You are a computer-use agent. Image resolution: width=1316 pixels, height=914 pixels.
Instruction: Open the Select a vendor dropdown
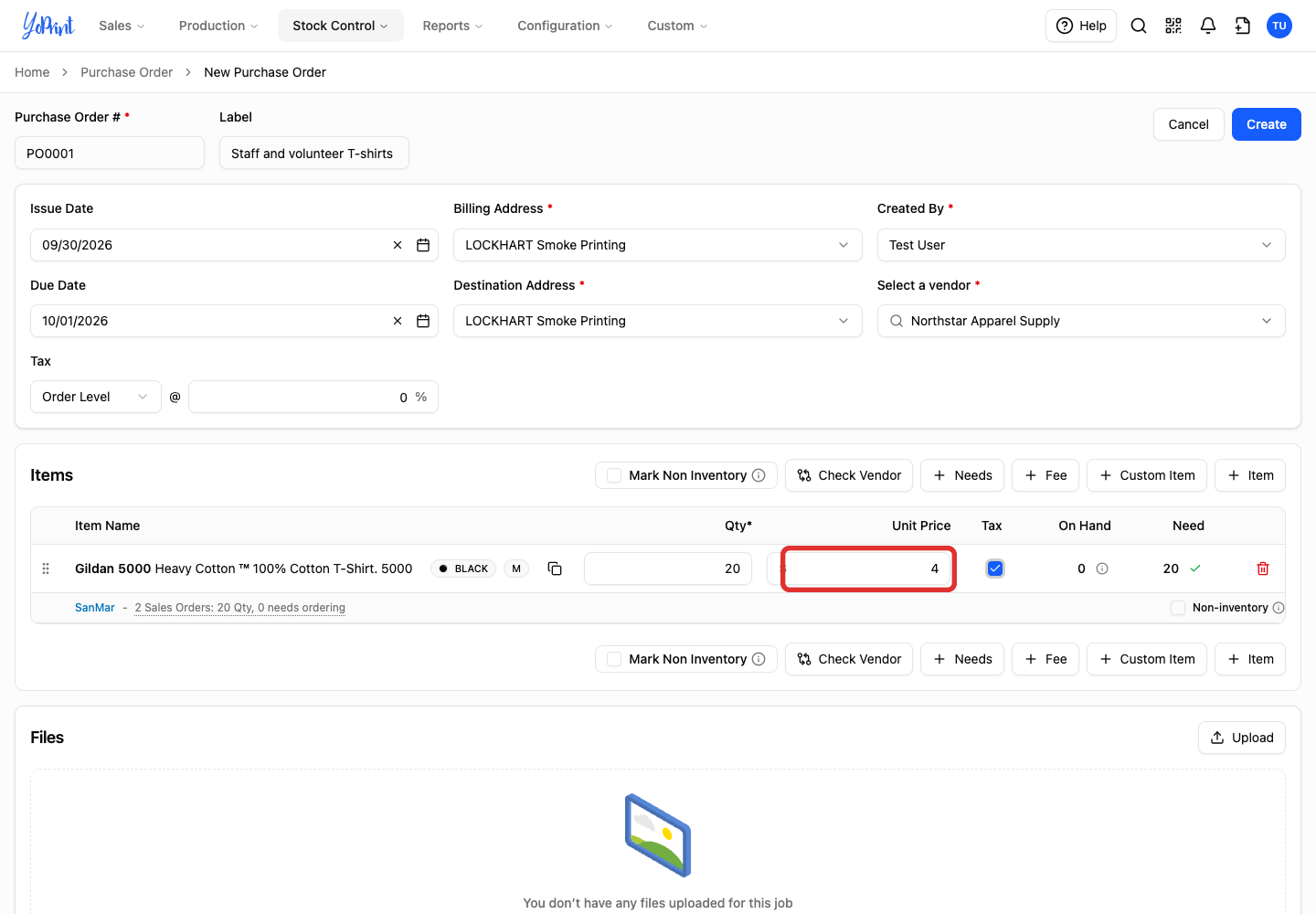coord(1081,321)
